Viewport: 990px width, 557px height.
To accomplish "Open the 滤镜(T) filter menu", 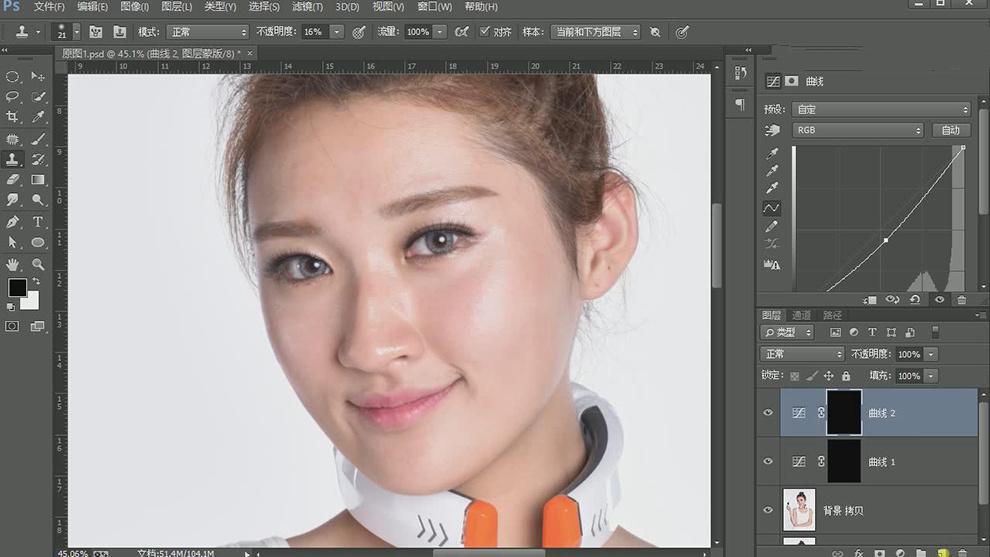I will tap(307, 7).
